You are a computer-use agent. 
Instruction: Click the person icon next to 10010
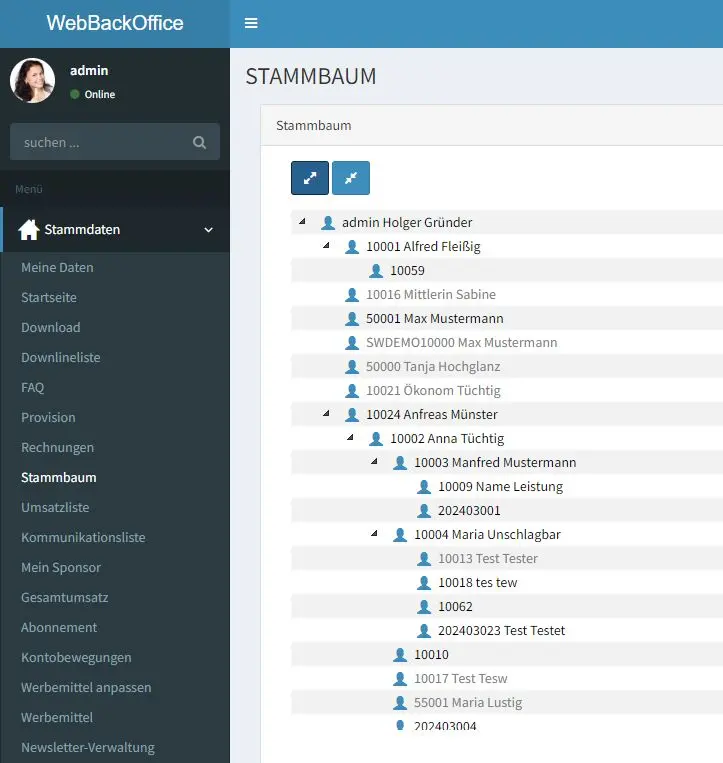point(400,654)
